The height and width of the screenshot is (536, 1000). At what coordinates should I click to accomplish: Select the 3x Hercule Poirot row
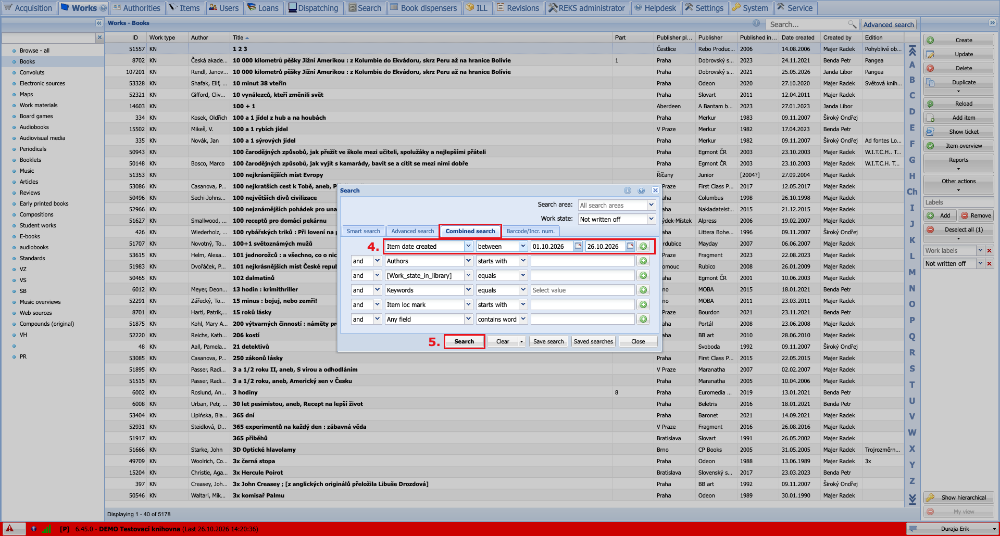pyautogui.click(x=504, y=473)
